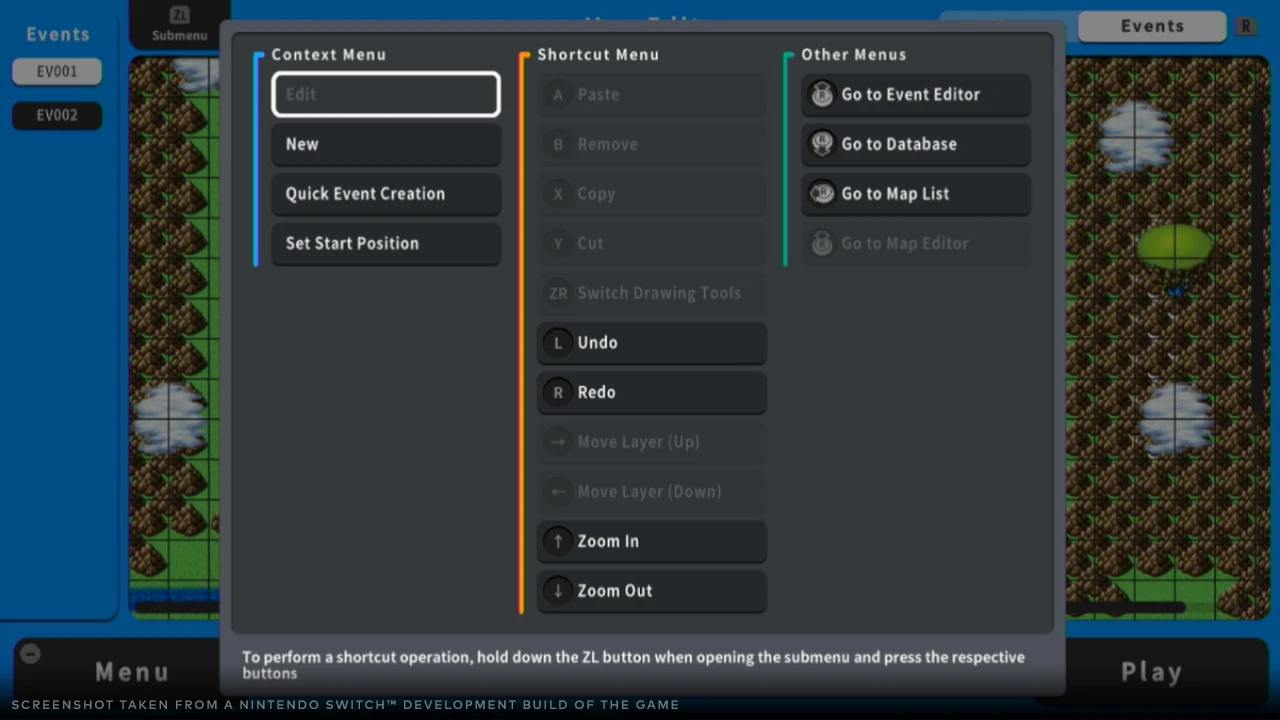
Task: Click the ZL Submenu icon at top
Action: pyautogui.click(x=179, y=16)
